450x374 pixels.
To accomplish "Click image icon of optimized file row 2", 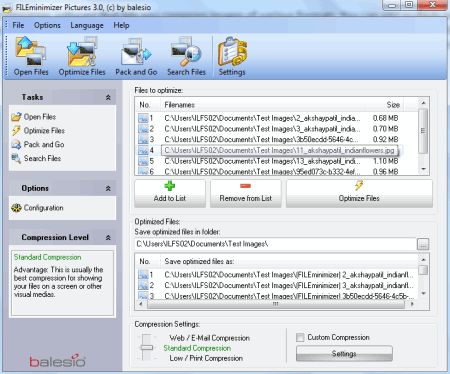I will 143,285.
